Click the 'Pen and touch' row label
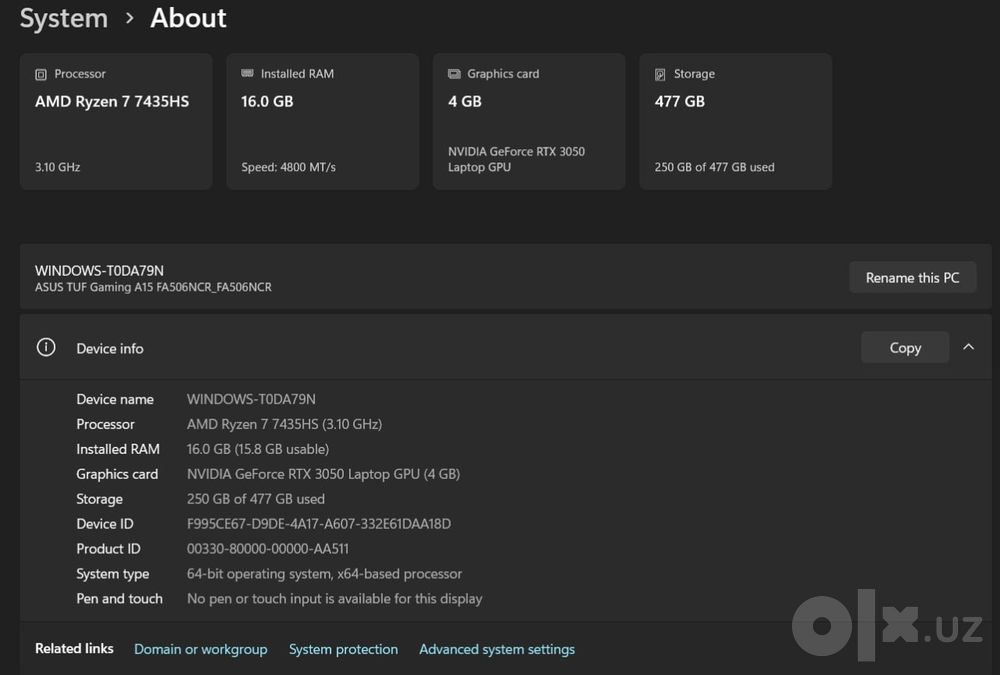The height and width of the screenshot is (675, 1000). point(119,598)
